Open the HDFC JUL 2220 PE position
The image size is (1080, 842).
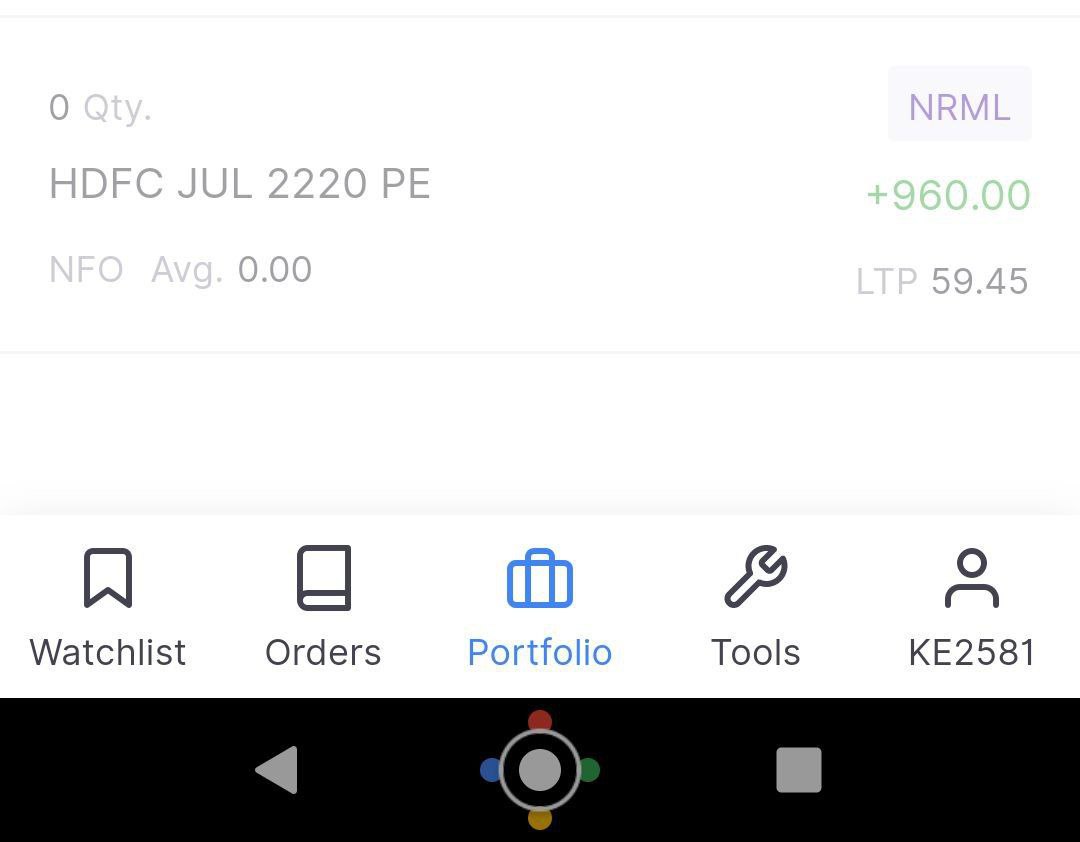point(240,184)
